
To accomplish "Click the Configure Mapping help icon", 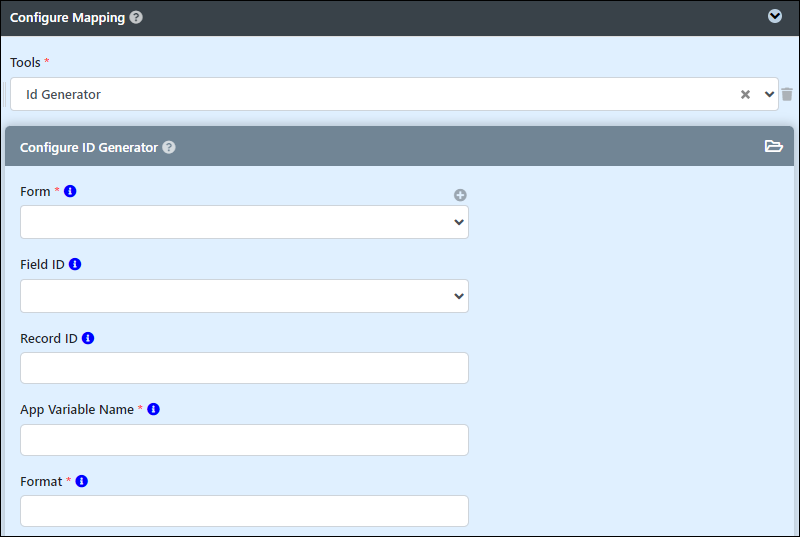I will click(136, 17).
